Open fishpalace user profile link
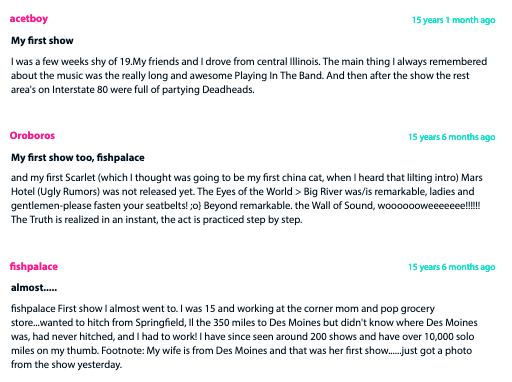Screen dimensions: 512x382 [34, 267]
